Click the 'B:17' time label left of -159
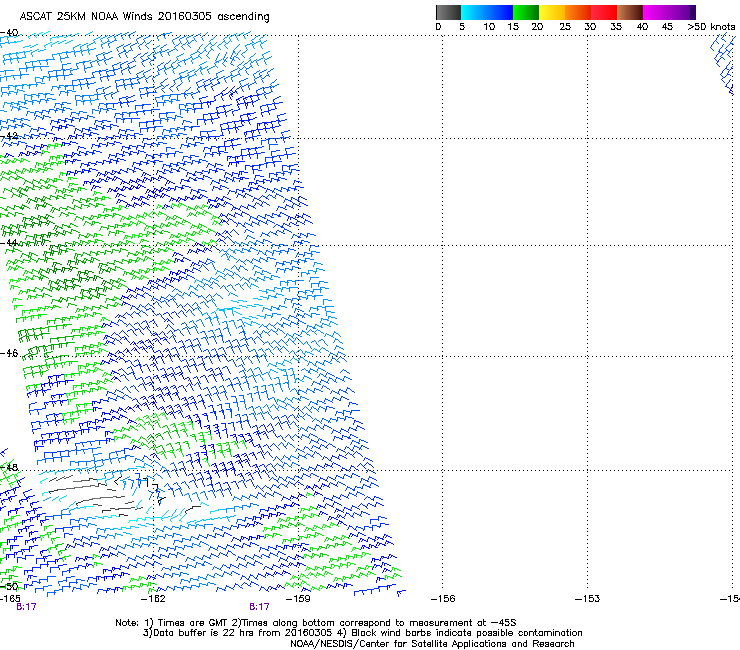 [260, 607]
